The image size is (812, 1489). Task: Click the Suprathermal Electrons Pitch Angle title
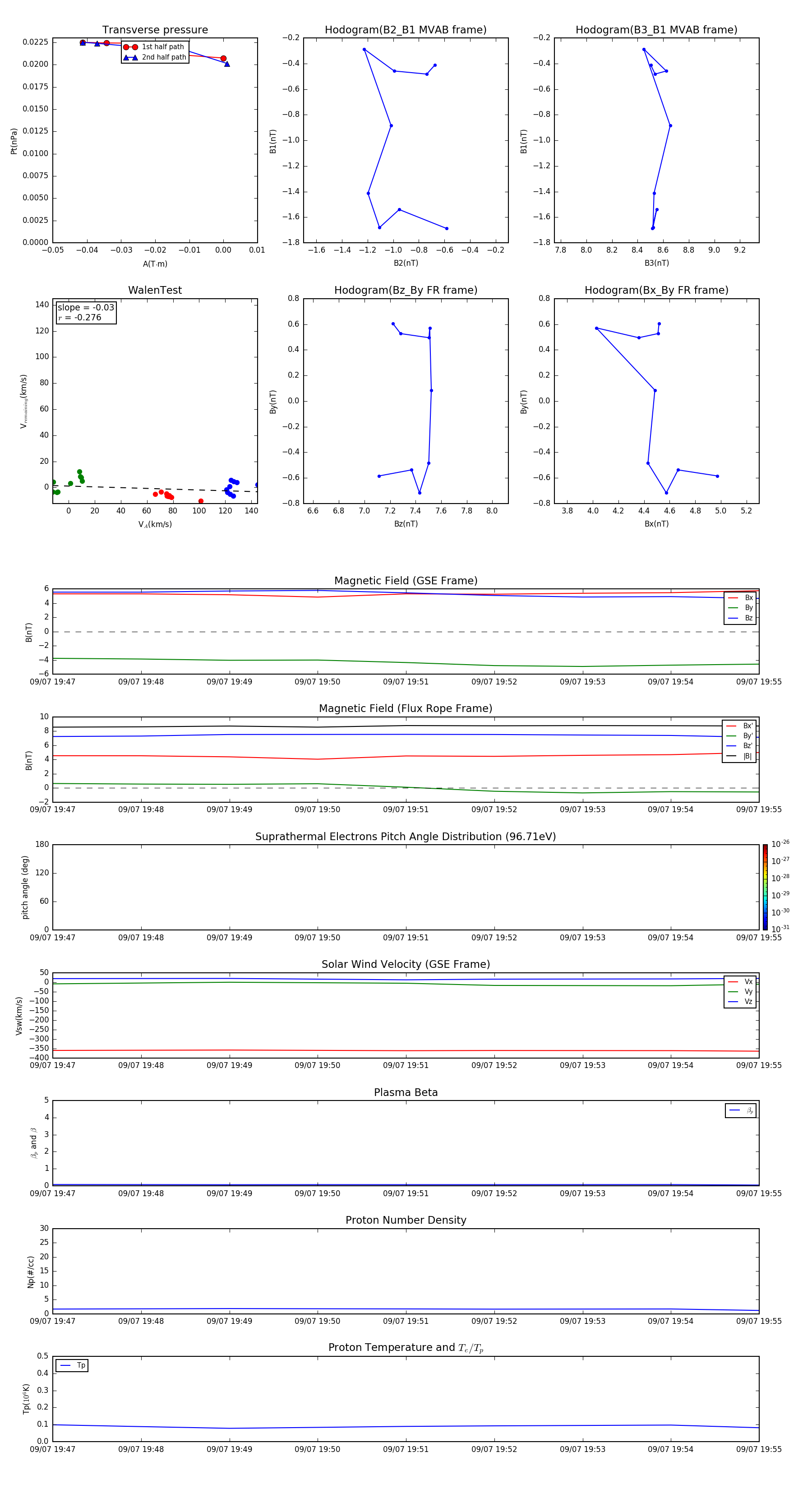coord(406,837)
